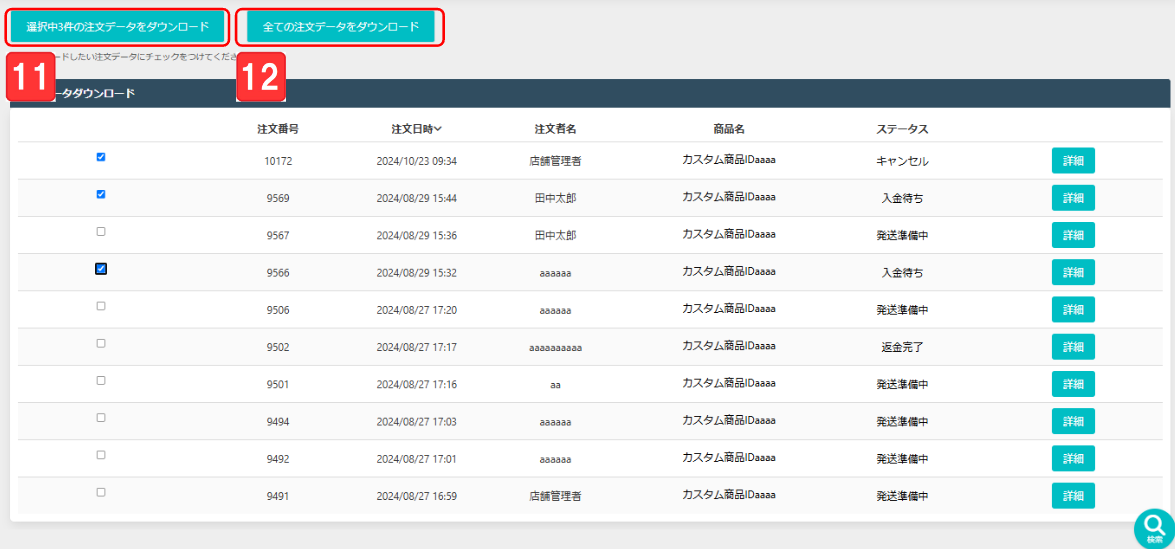
Task: Open 詳細 for order 9502
Action: point(1073,347)
